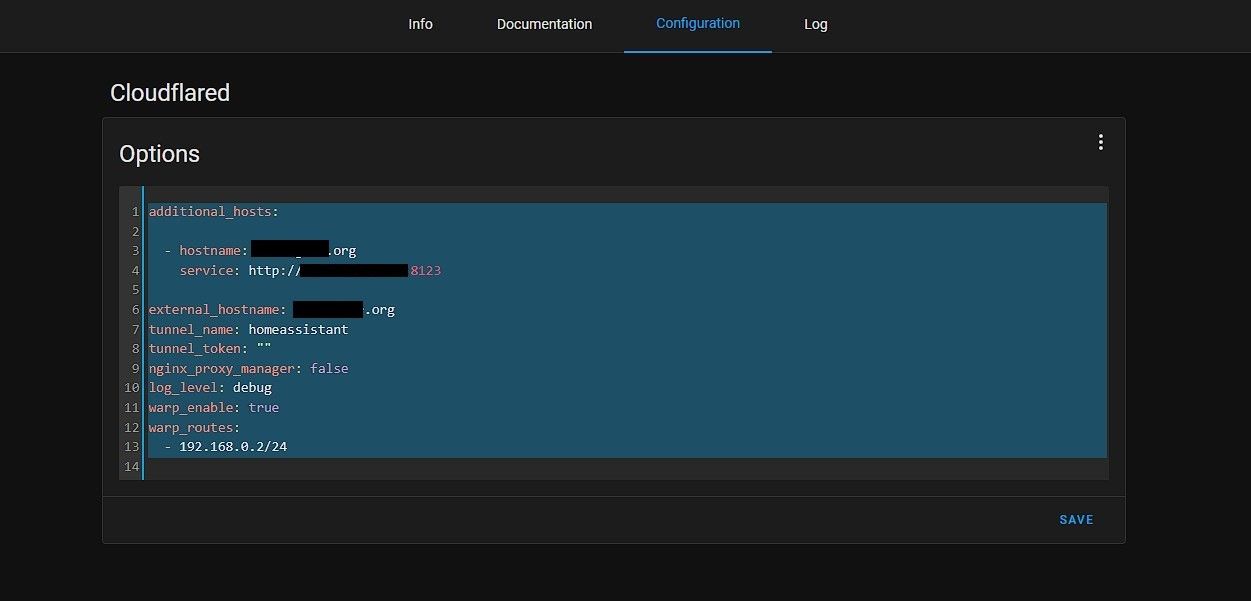1251x601 pixels.
Task: Click the 192.168.0.2/24 route entry
Action: (x=233, y=447)
